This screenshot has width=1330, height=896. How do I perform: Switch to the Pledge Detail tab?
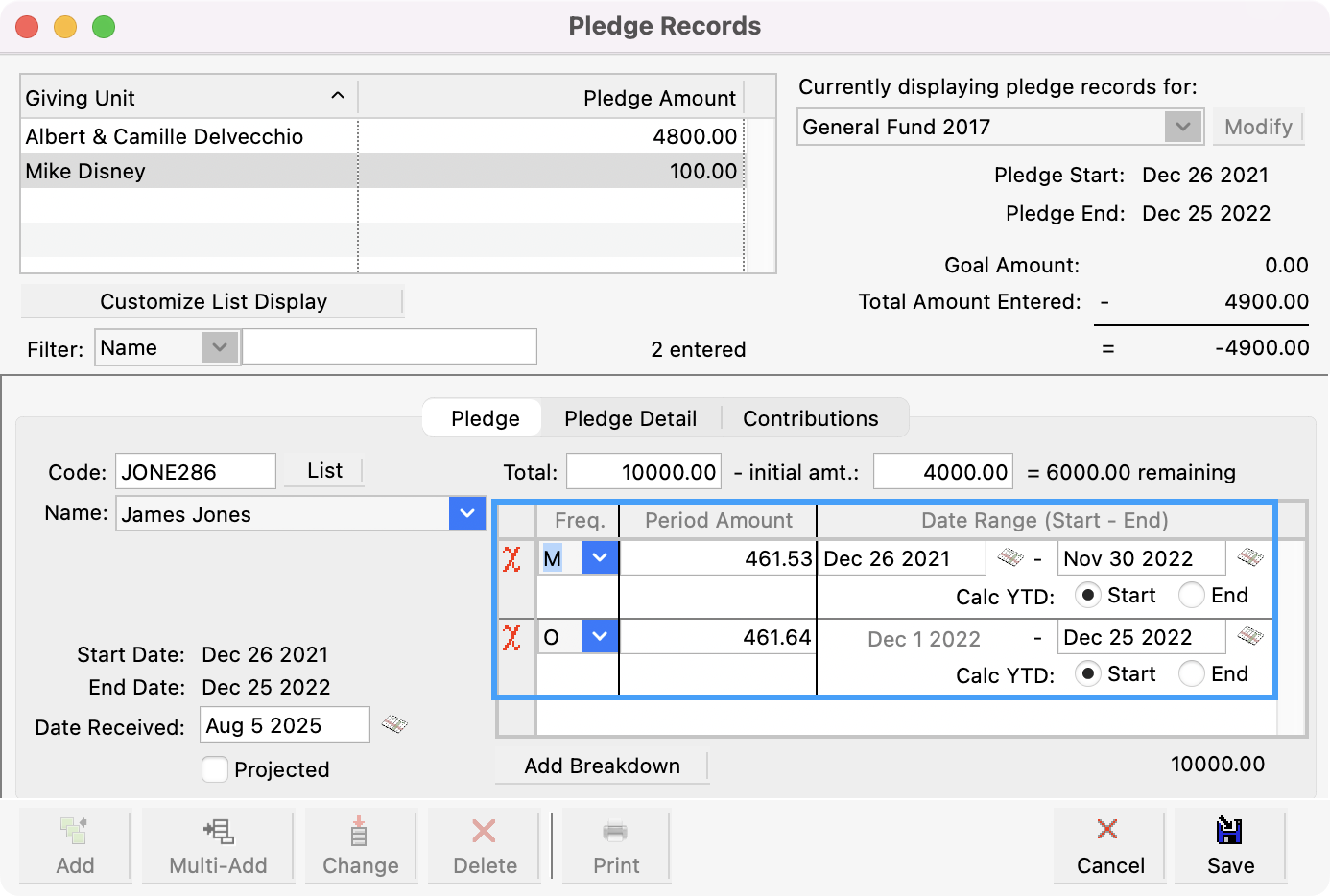pyautogui.click(x=630, y=418)
